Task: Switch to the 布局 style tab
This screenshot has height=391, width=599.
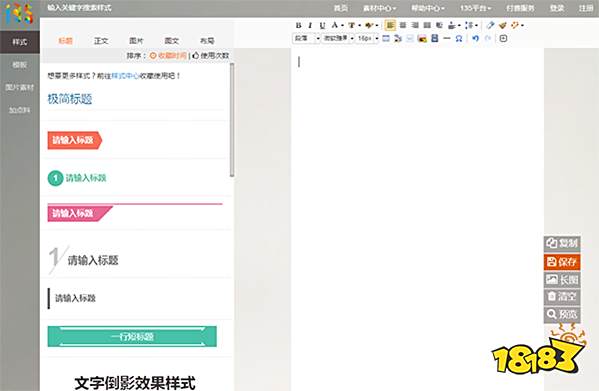Action: 207,40
